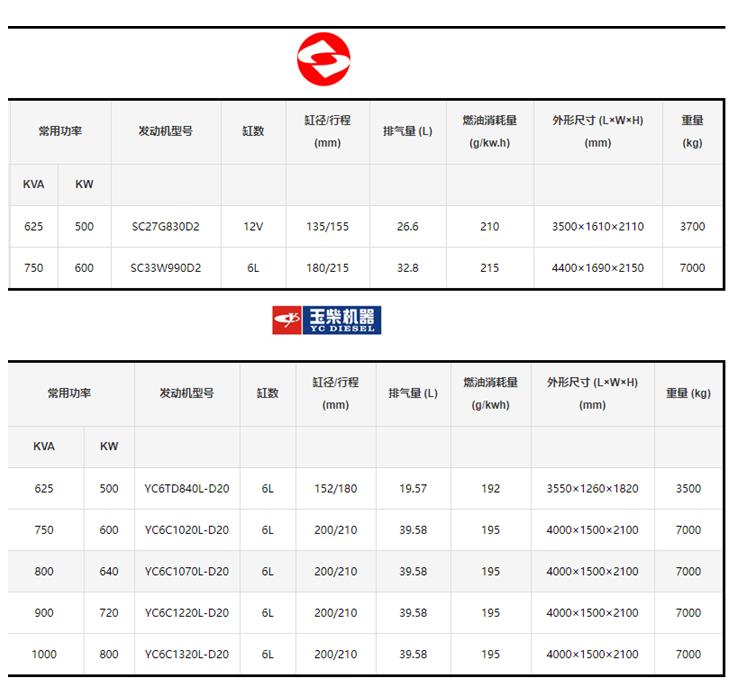Screen dimensions: 745x691
Task: Click weight value 3500 in Yuchai table
Action: pos(688,489)
